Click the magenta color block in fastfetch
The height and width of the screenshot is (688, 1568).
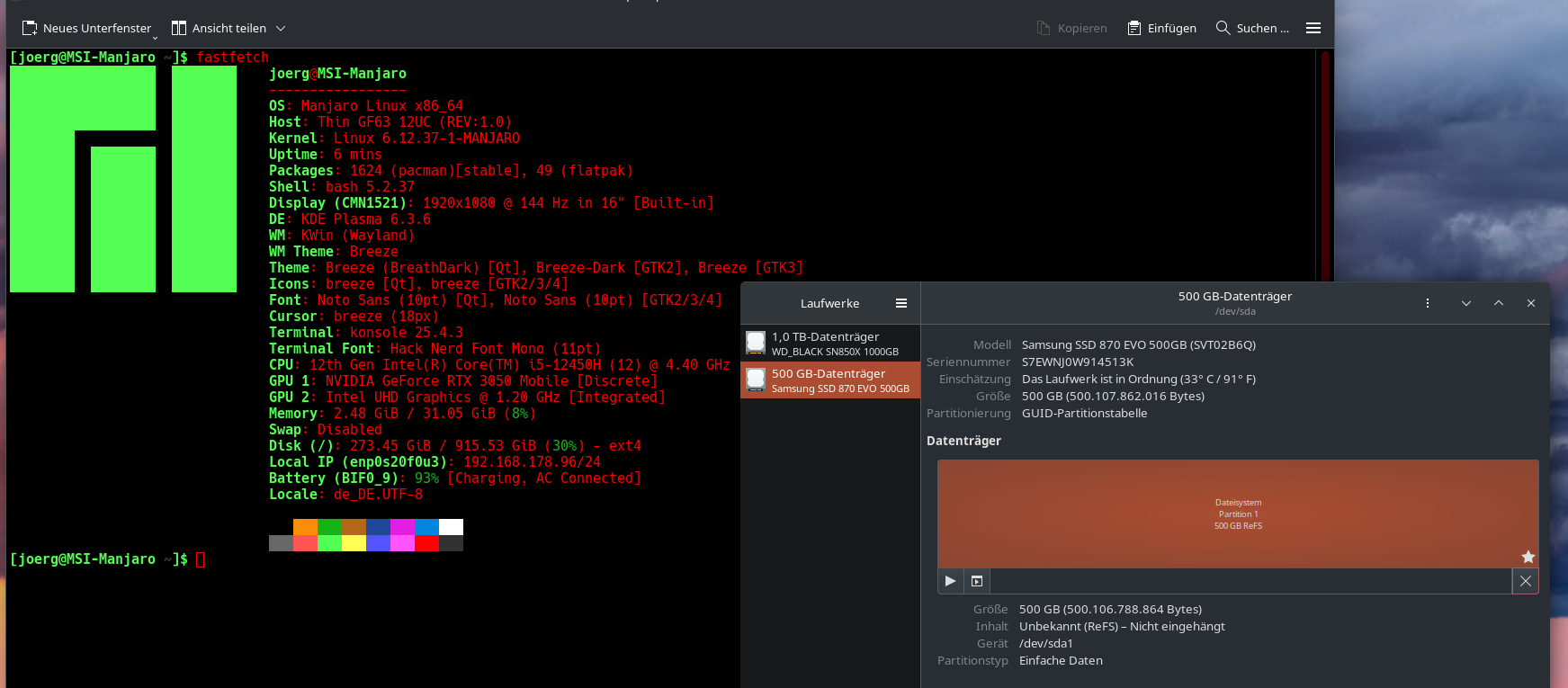click(402, 527)
